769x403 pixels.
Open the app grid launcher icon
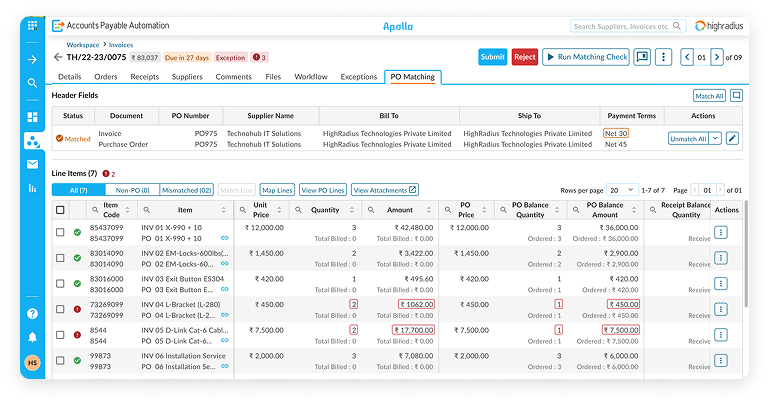32,26
